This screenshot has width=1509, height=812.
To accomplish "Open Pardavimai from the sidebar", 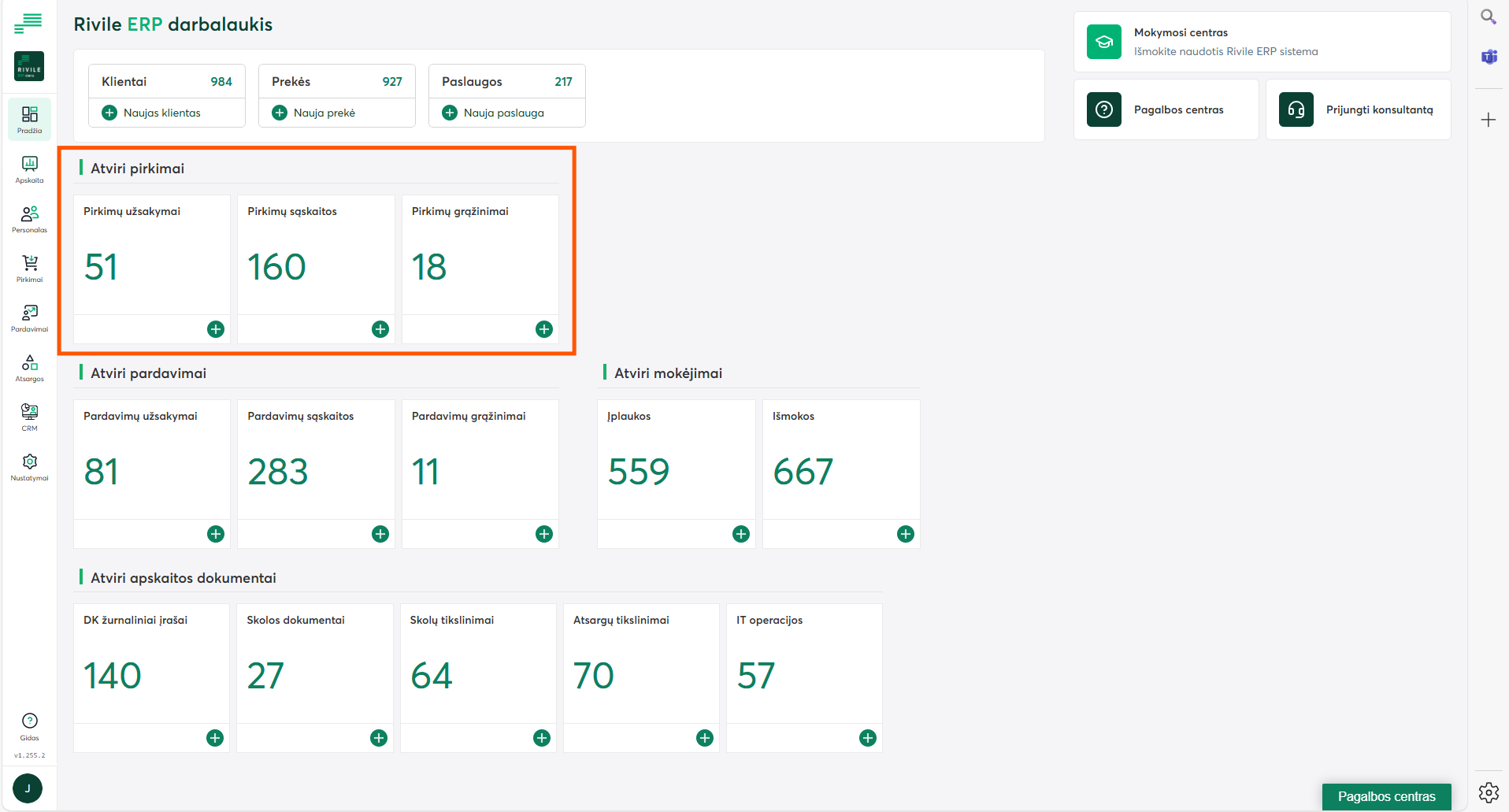I will [29, 317].
